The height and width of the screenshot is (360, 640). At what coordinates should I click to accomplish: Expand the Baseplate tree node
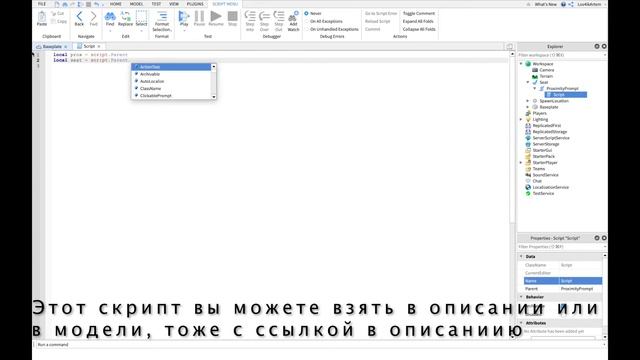528,107
